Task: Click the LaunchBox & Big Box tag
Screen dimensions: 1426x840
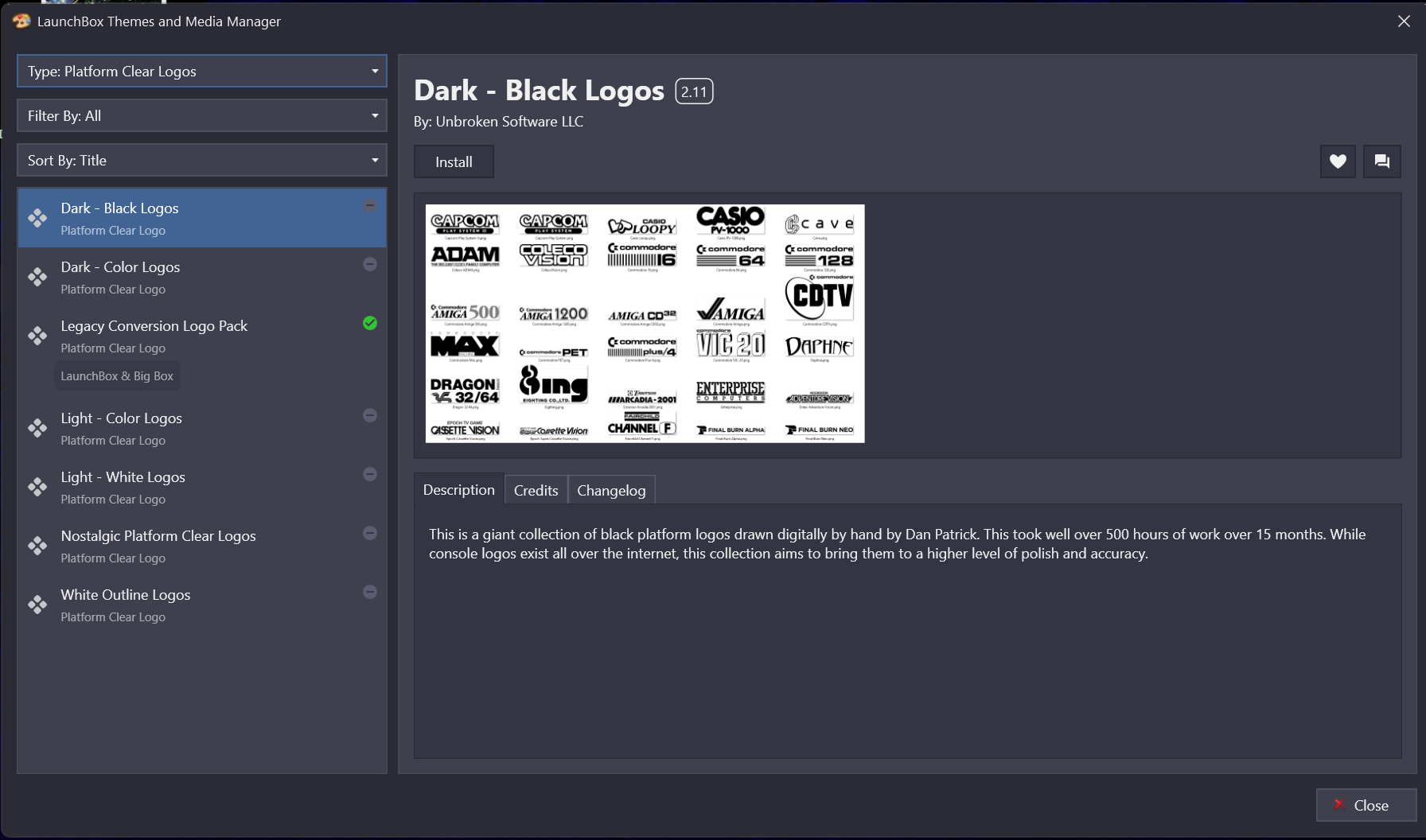Action: click(x=117, y=375)
